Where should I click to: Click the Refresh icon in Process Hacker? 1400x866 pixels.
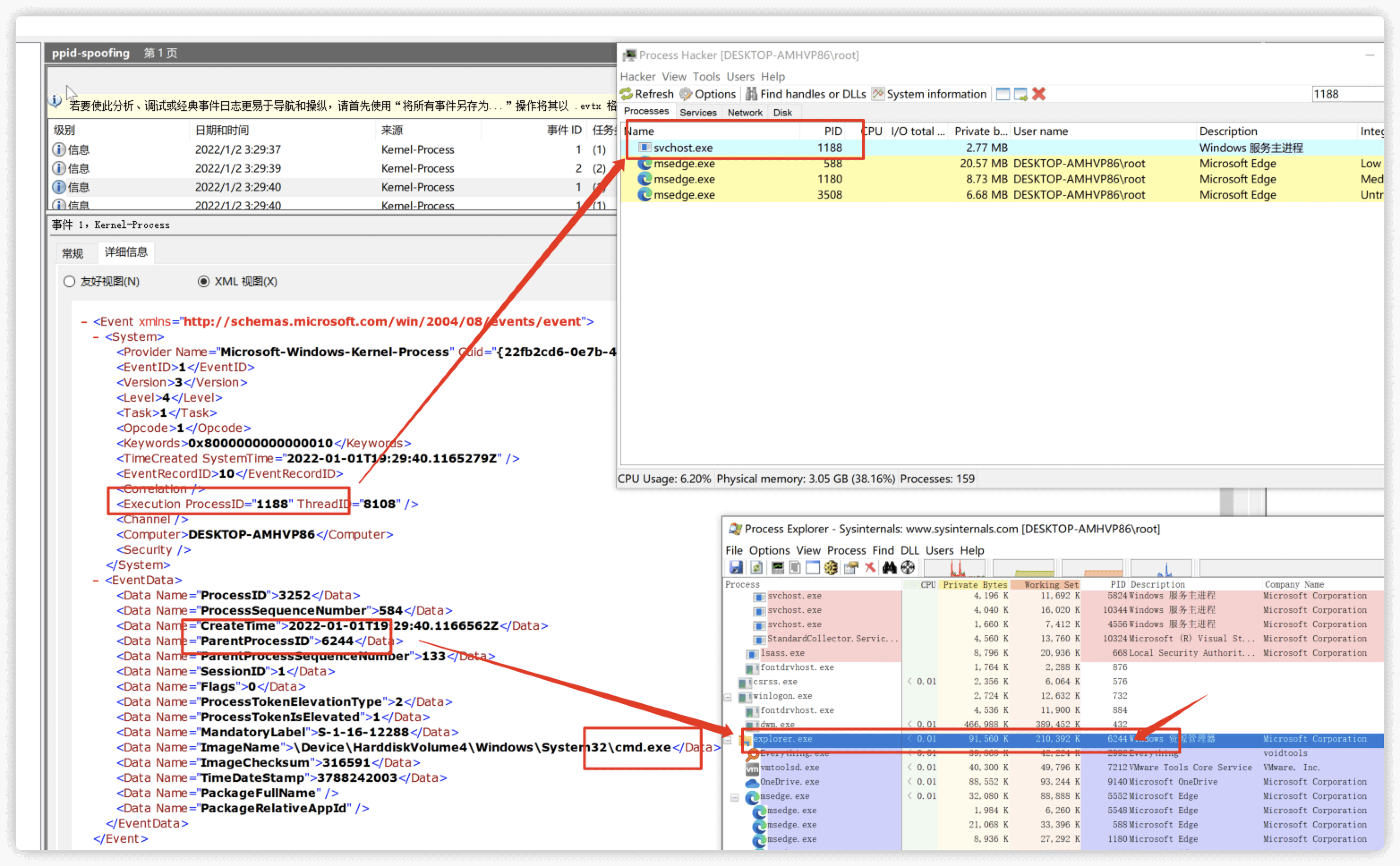(x=626, y=94)
